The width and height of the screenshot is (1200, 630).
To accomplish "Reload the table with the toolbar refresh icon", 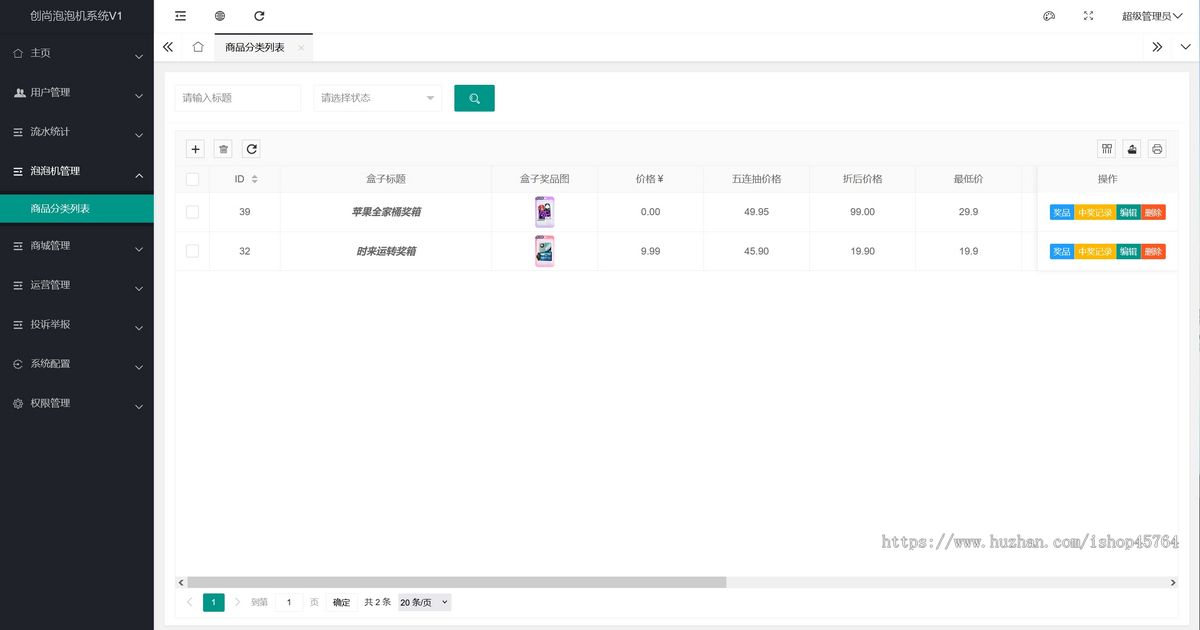I will [x=252, y=149].
